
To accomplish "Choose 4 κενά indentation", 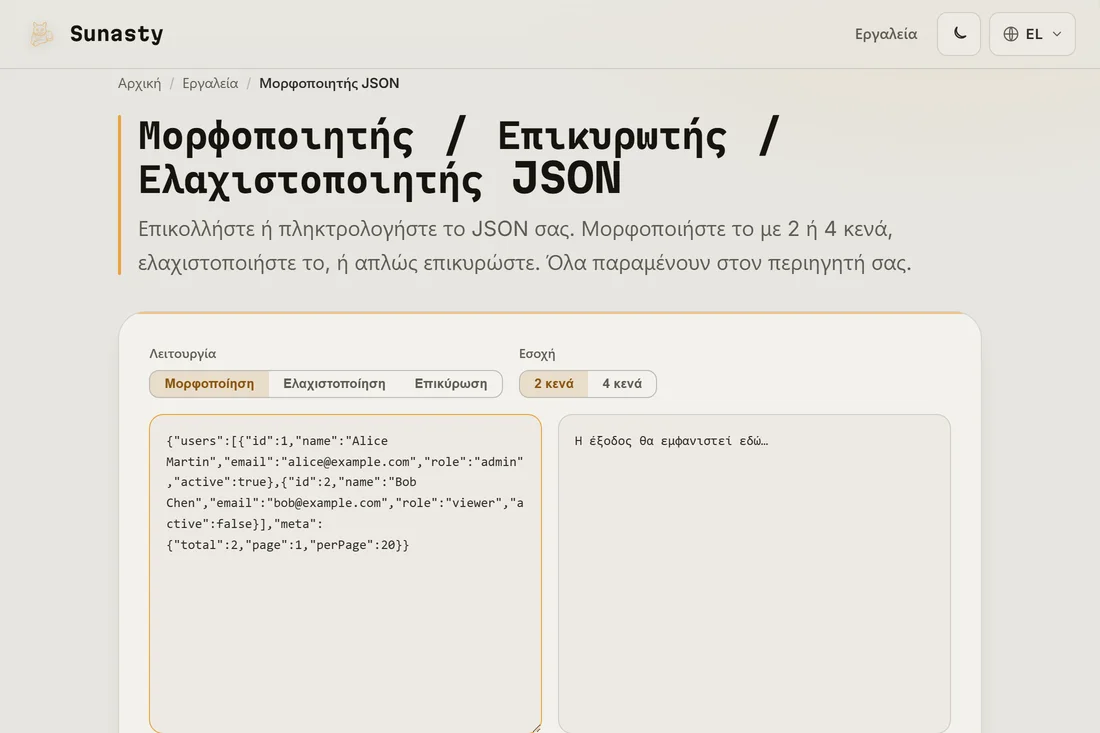I will point(622,384).
